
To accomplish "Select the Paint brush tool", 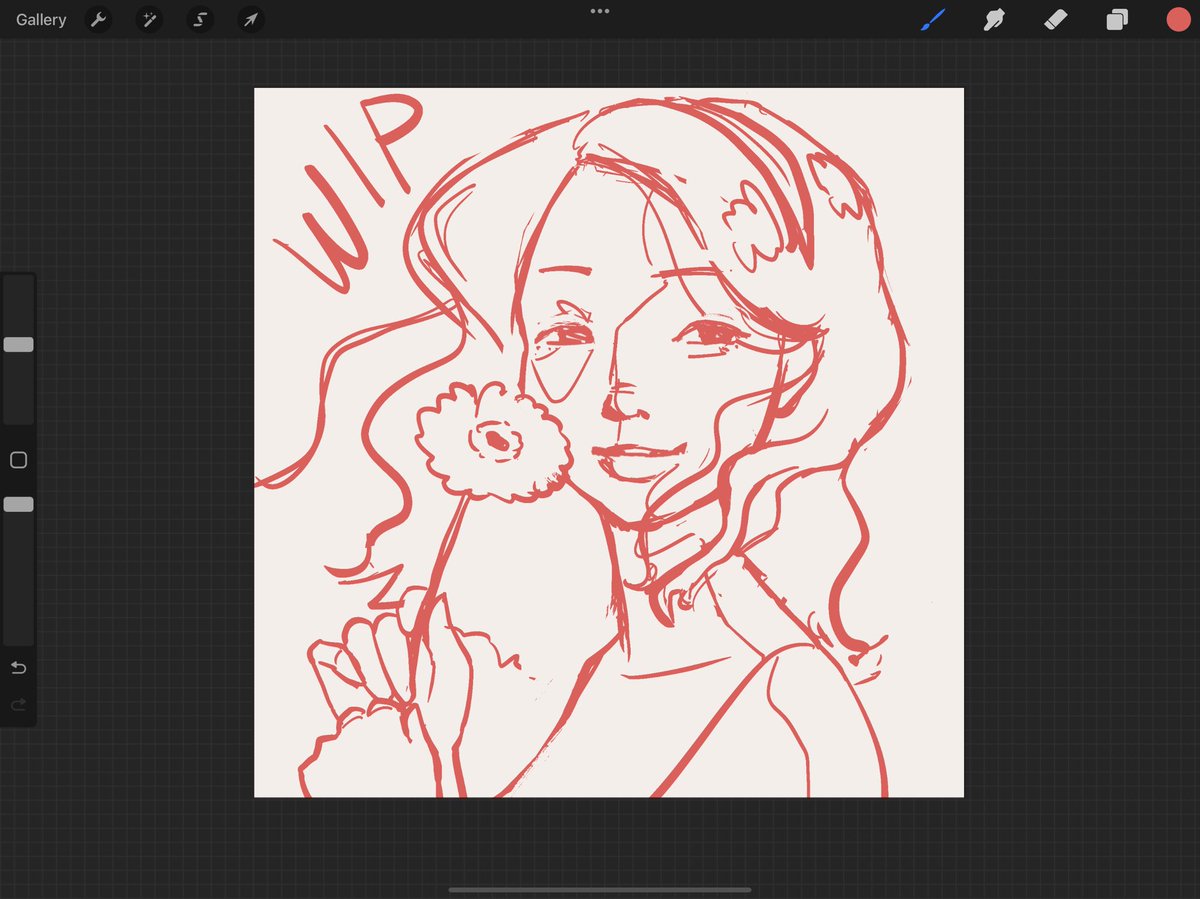I will coord(932,19).
